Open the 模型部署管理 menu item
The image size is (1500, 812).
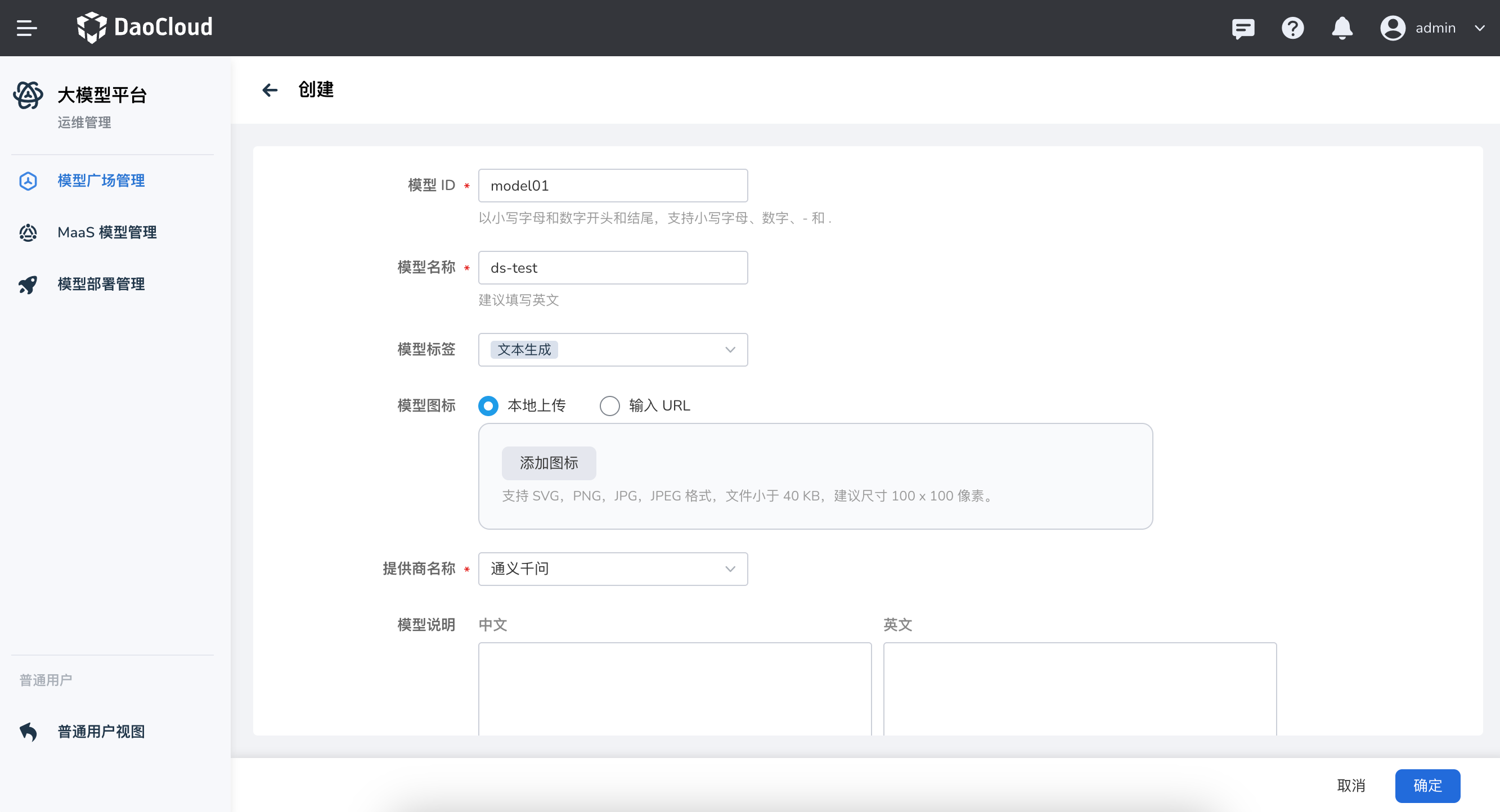pos(101,284)
